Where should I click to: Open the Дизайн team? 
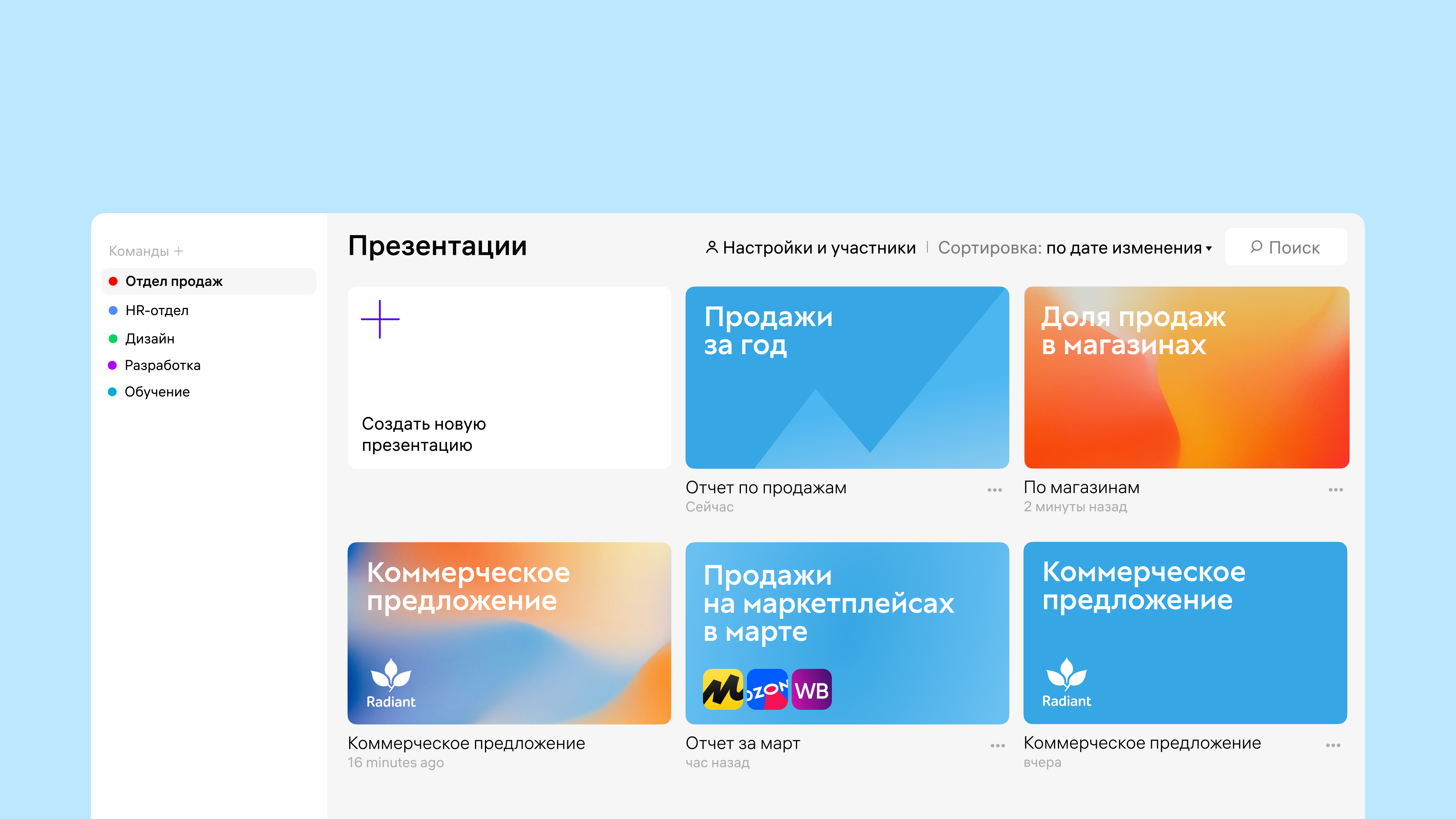click(150, 339)
